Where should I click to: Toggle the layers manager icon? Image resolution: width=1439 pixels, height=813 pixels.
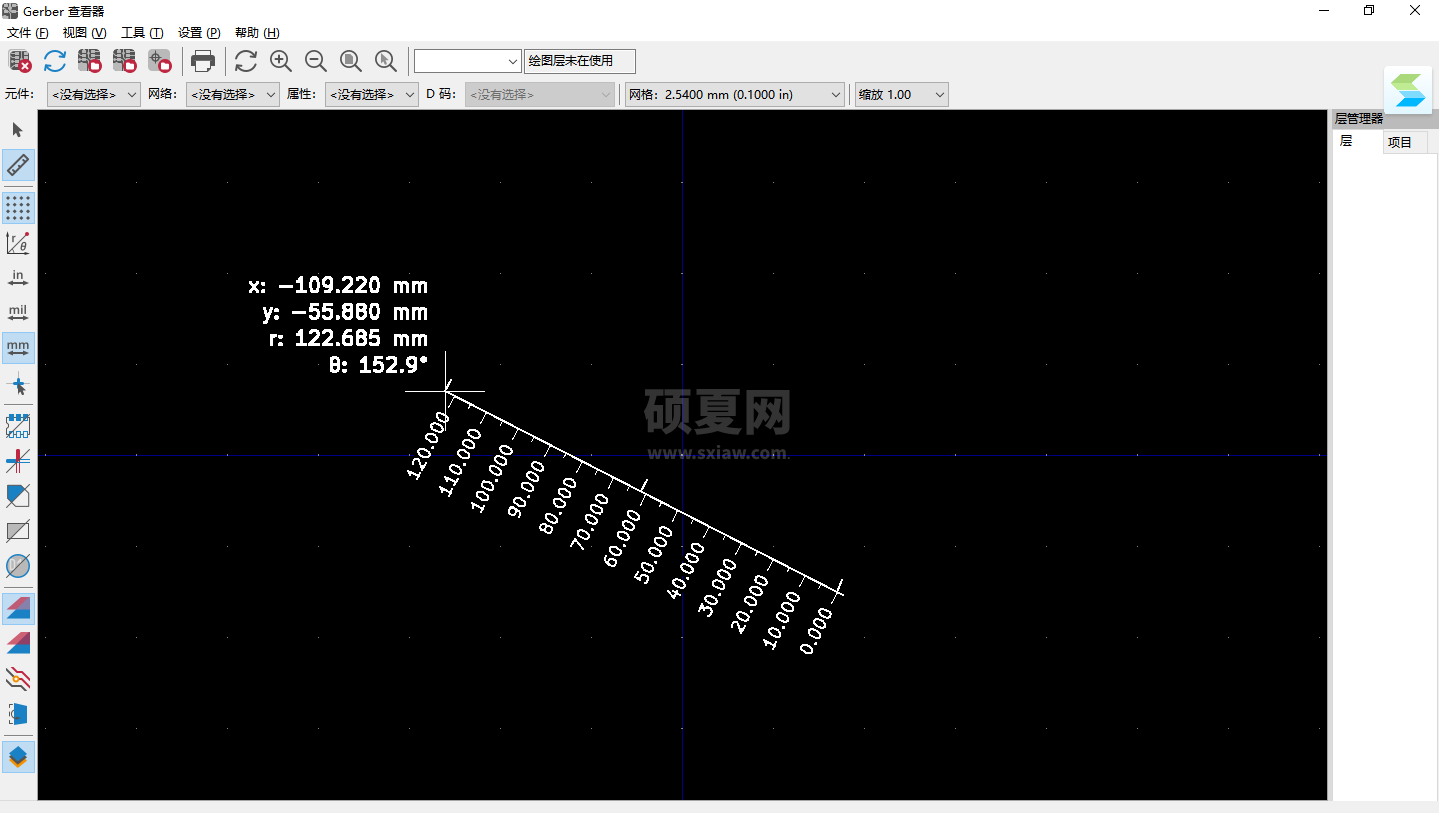pyautogui.click(x=18, y=757)
